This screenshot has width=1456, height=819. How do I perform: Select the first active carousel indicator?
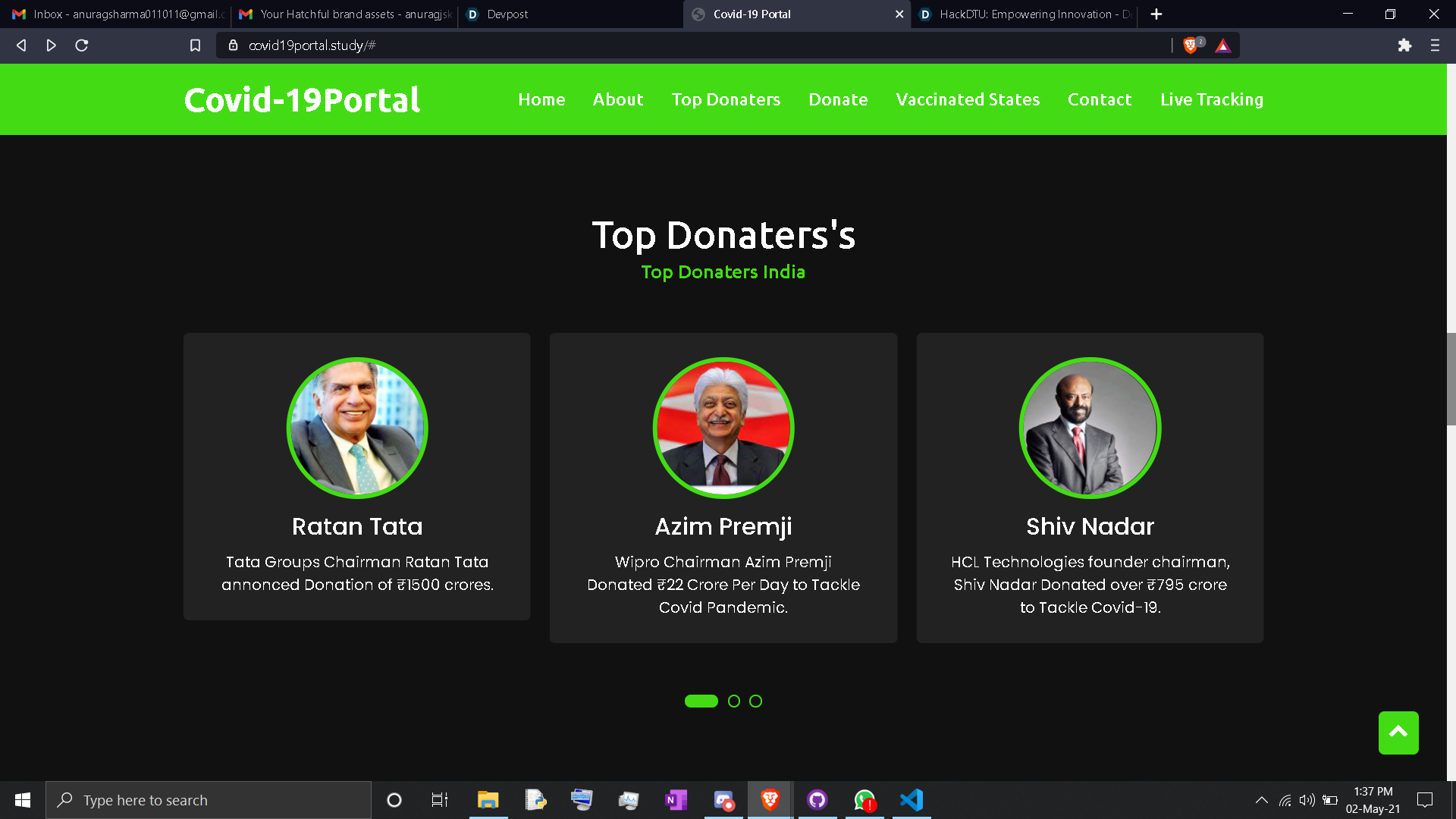(701, 701)
